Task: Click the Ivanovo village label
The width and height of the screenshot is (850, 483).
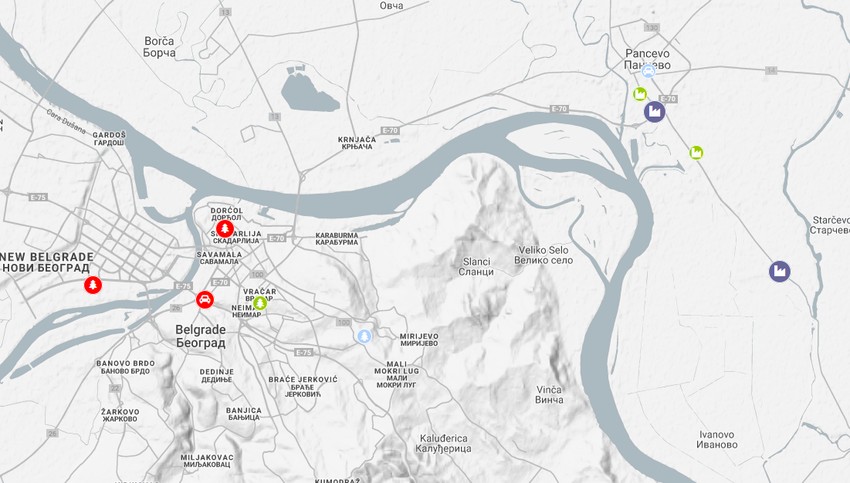Action: pos(717,440)
